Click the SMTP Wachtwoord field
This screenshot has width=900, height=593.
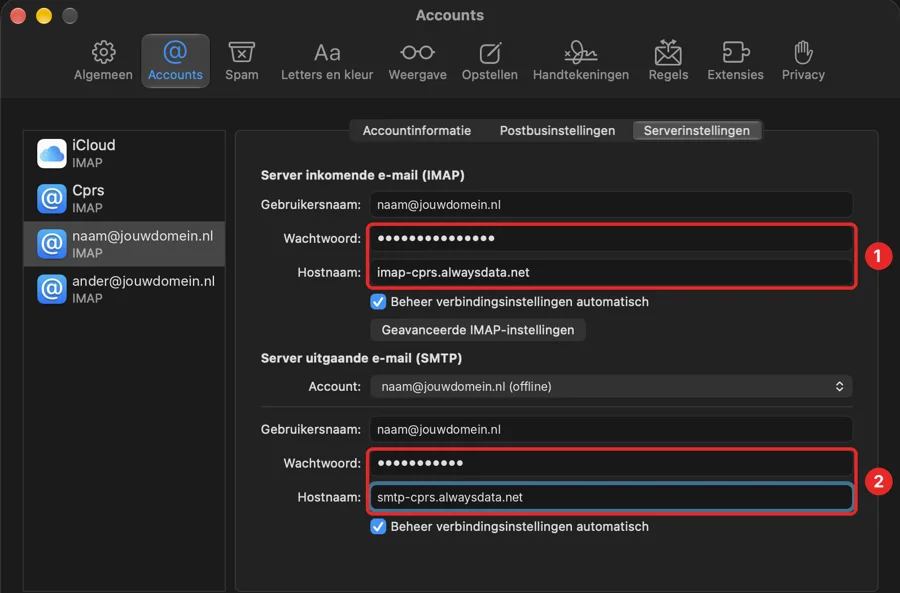click(611, 463)
